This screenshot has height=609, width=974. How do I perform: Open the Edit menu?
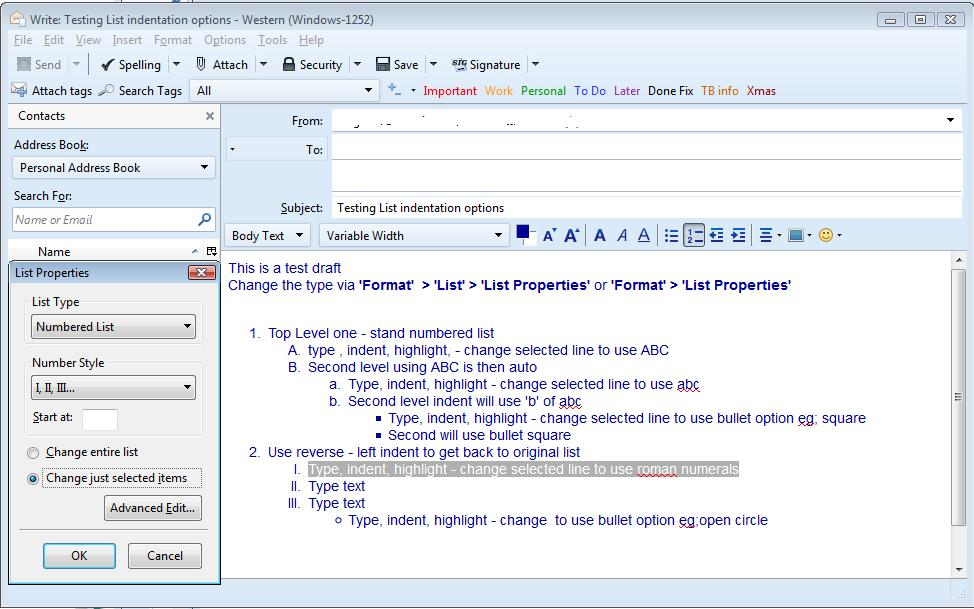(53, 40)
